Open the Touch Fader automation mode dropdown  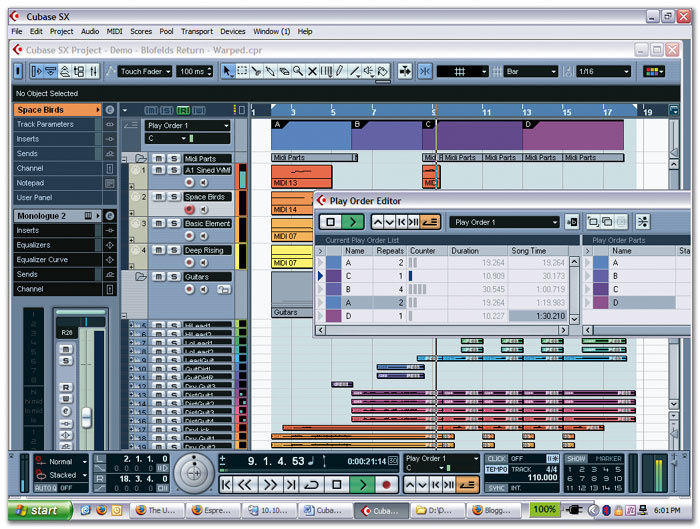pyautogui.click(x=145, y=71)
